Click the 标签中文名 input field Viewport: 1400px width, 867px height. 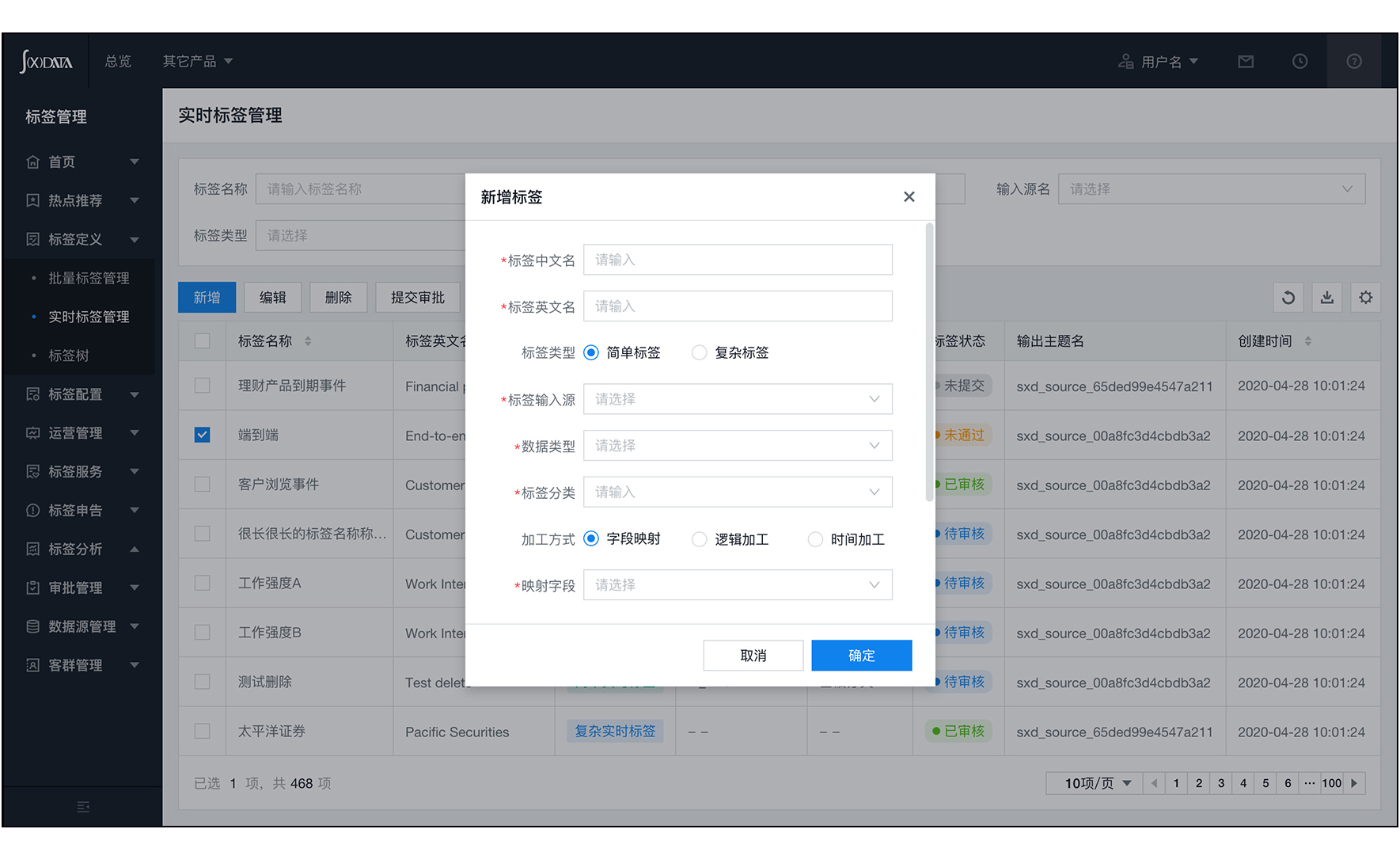738,260
